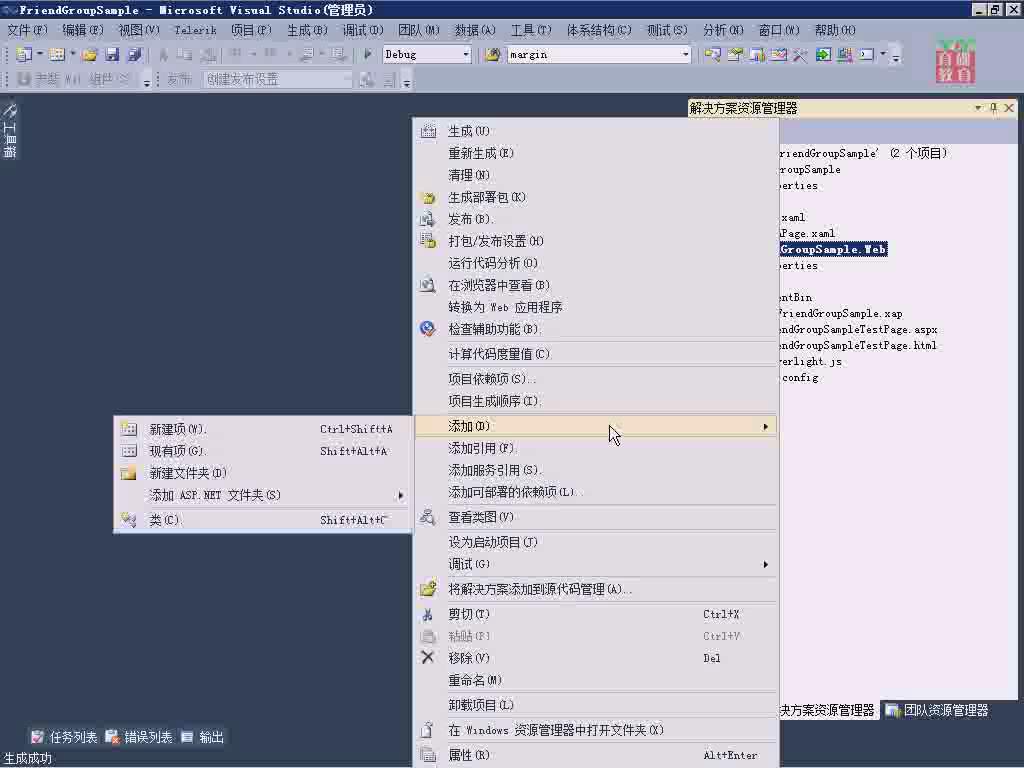
Task: Click the Add New Item toolbar icon
Action: pos(57,55)
